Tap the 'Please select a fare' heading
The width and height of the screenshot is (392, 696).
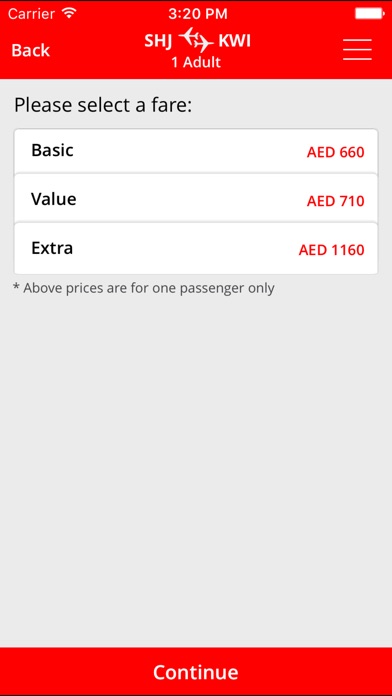coord(103,106)
